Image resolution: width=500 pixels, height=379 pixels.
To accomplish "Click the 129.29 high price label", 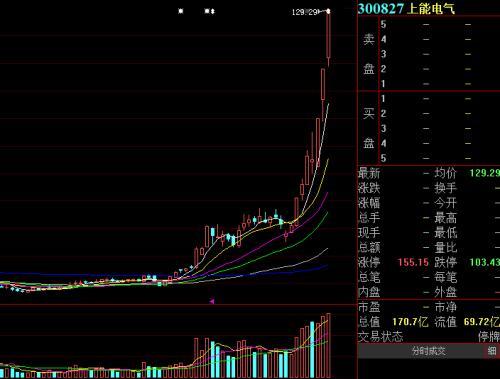I will coord(305,12).
